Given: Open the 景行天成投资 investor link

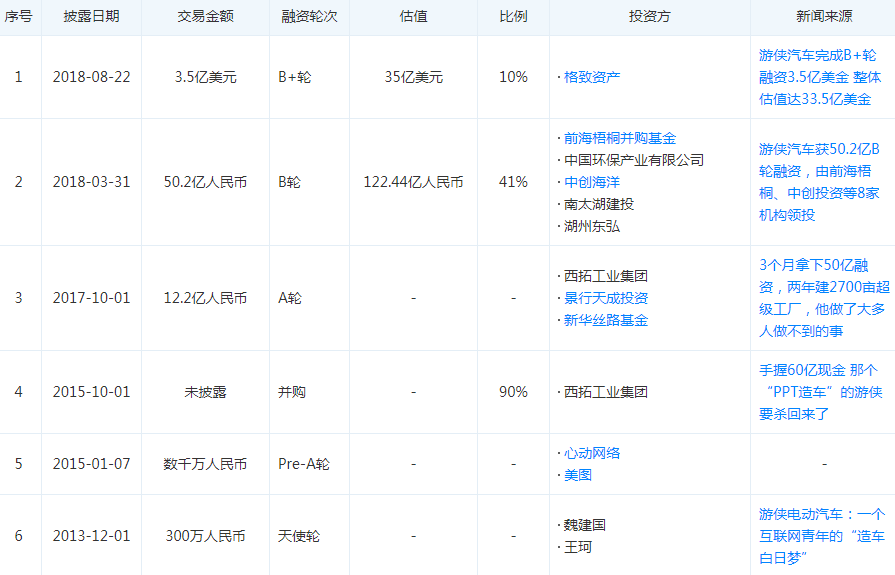Looking at the screenshot, I should point(605,298).
